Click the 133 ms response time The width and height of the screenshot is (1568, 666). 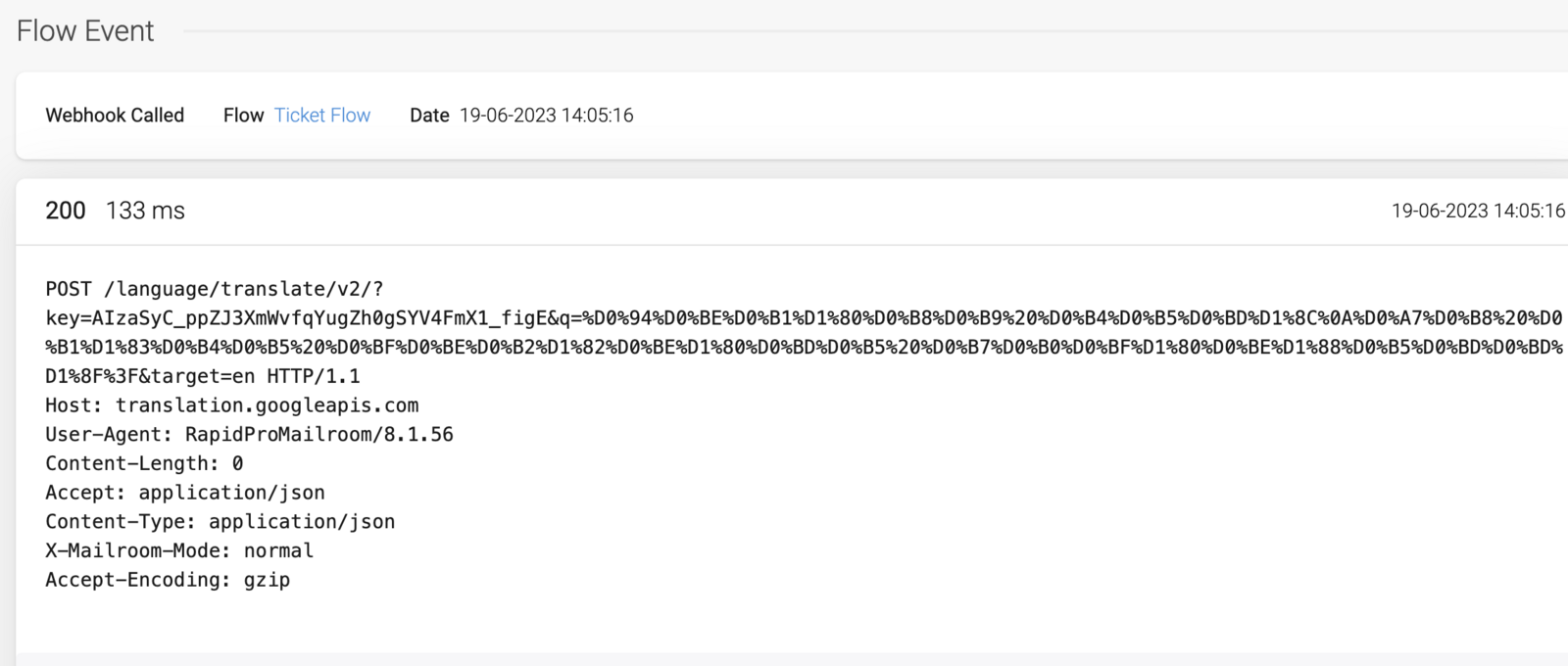[x=145, y=211]
